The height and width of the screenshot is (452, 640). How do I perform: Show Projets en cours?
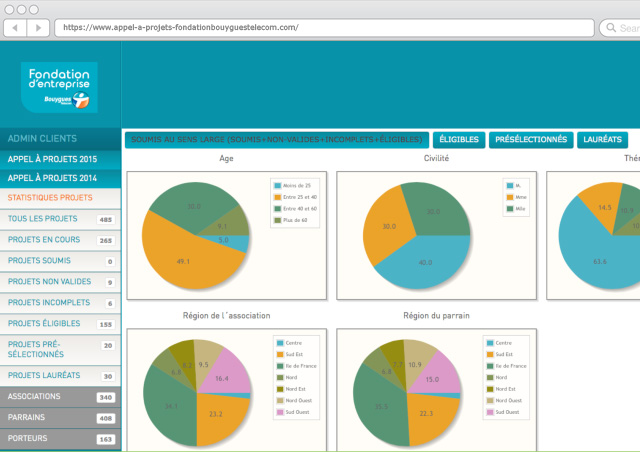[x=60, y=240]
